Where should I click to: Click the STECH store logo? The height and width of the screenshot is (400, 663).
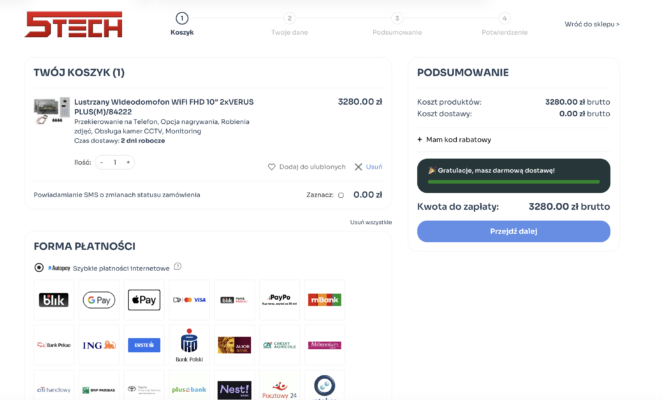(74, 25)
